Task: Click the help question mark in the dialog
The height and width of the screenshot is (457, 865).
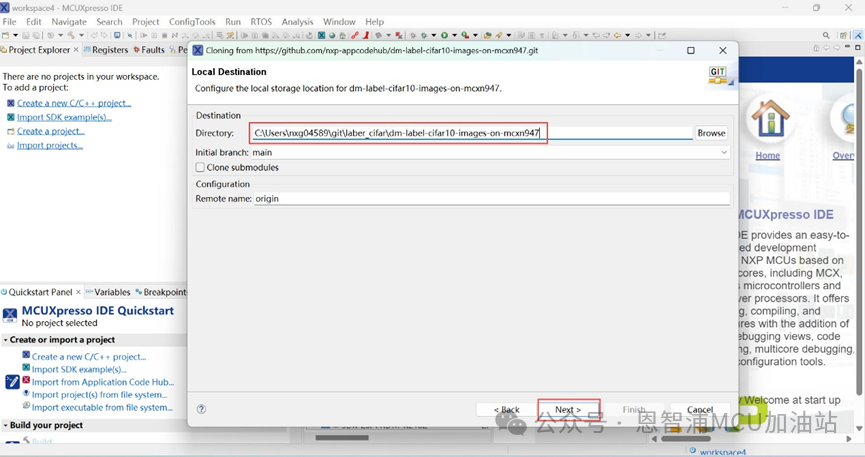Action: pos(201,409)
